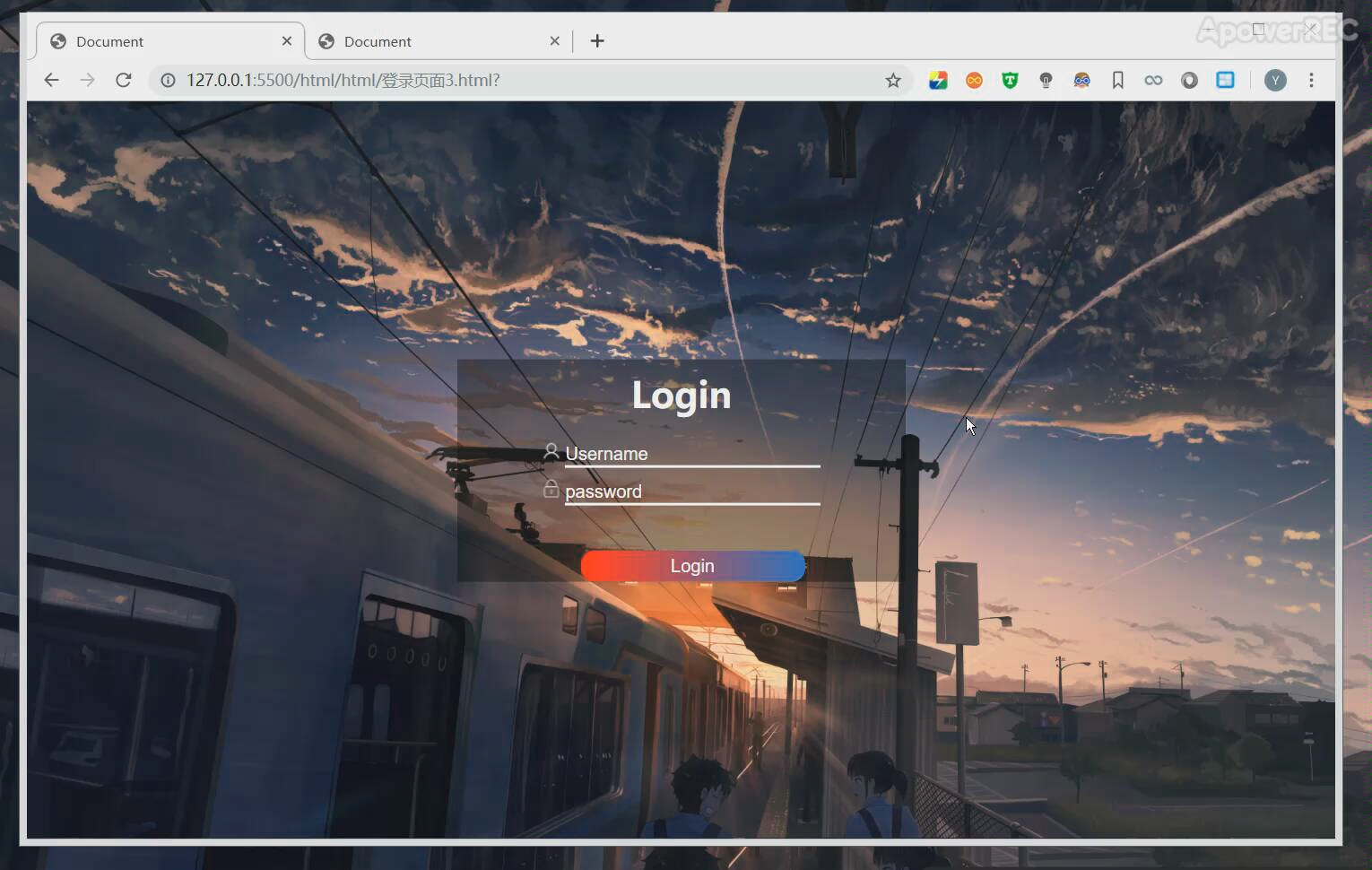Open the lightbulb extension icon
The image size is (1372, 870).
point(1046,81)
